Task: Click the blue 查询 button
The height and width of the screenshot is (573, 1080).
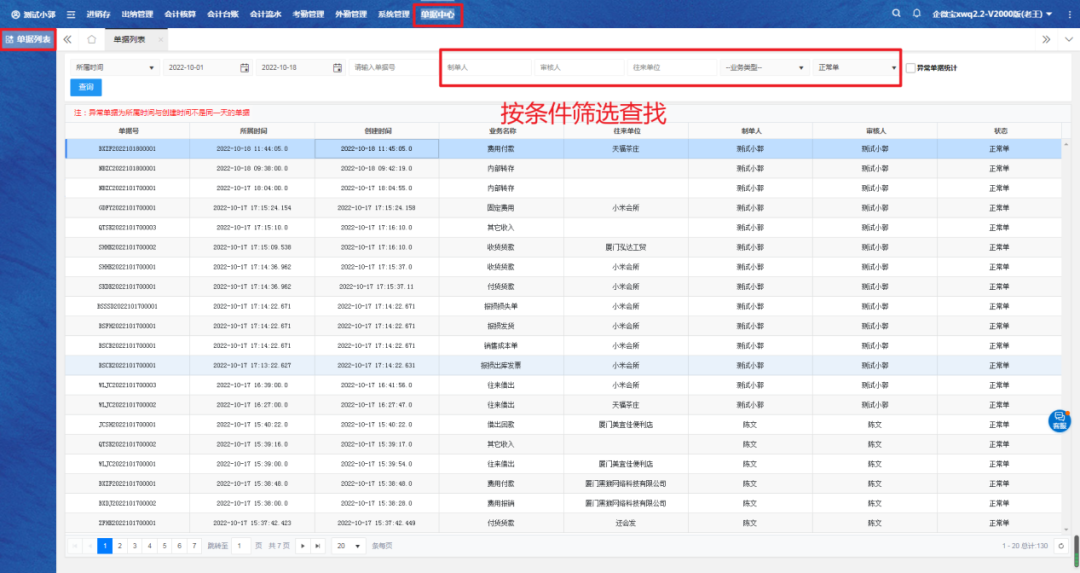Action: point(86,88)
